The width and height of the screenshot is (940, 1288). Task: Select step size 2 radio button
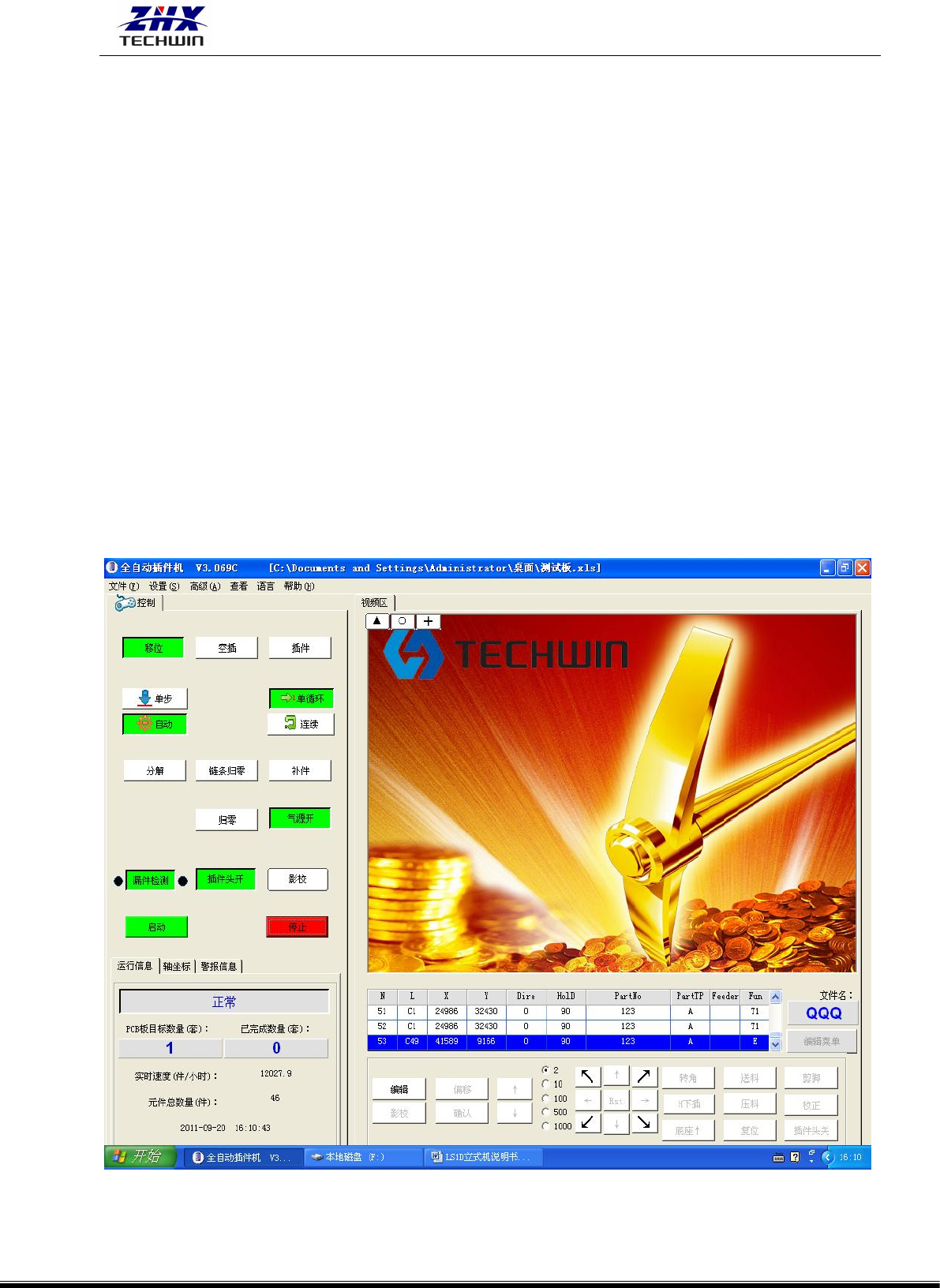(545, 1070)
